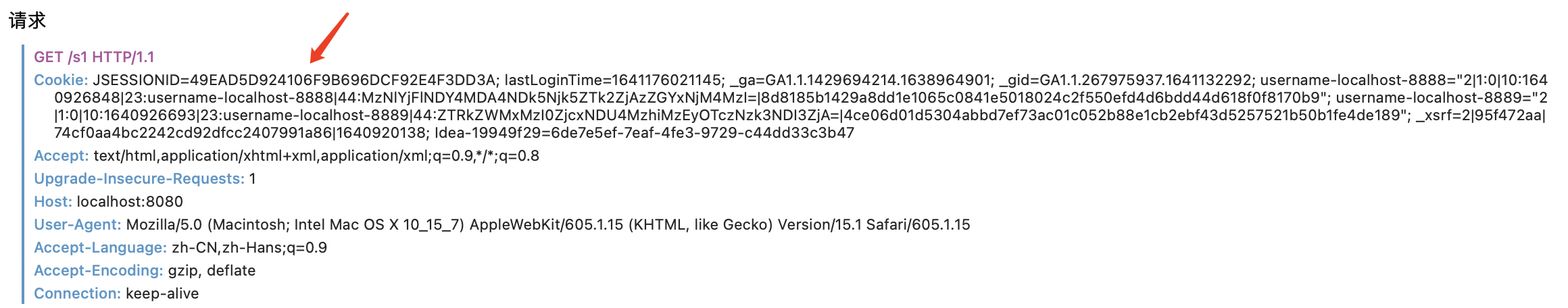
Task: Select the Accept-Language header name
Action: (x=100, y=248)
